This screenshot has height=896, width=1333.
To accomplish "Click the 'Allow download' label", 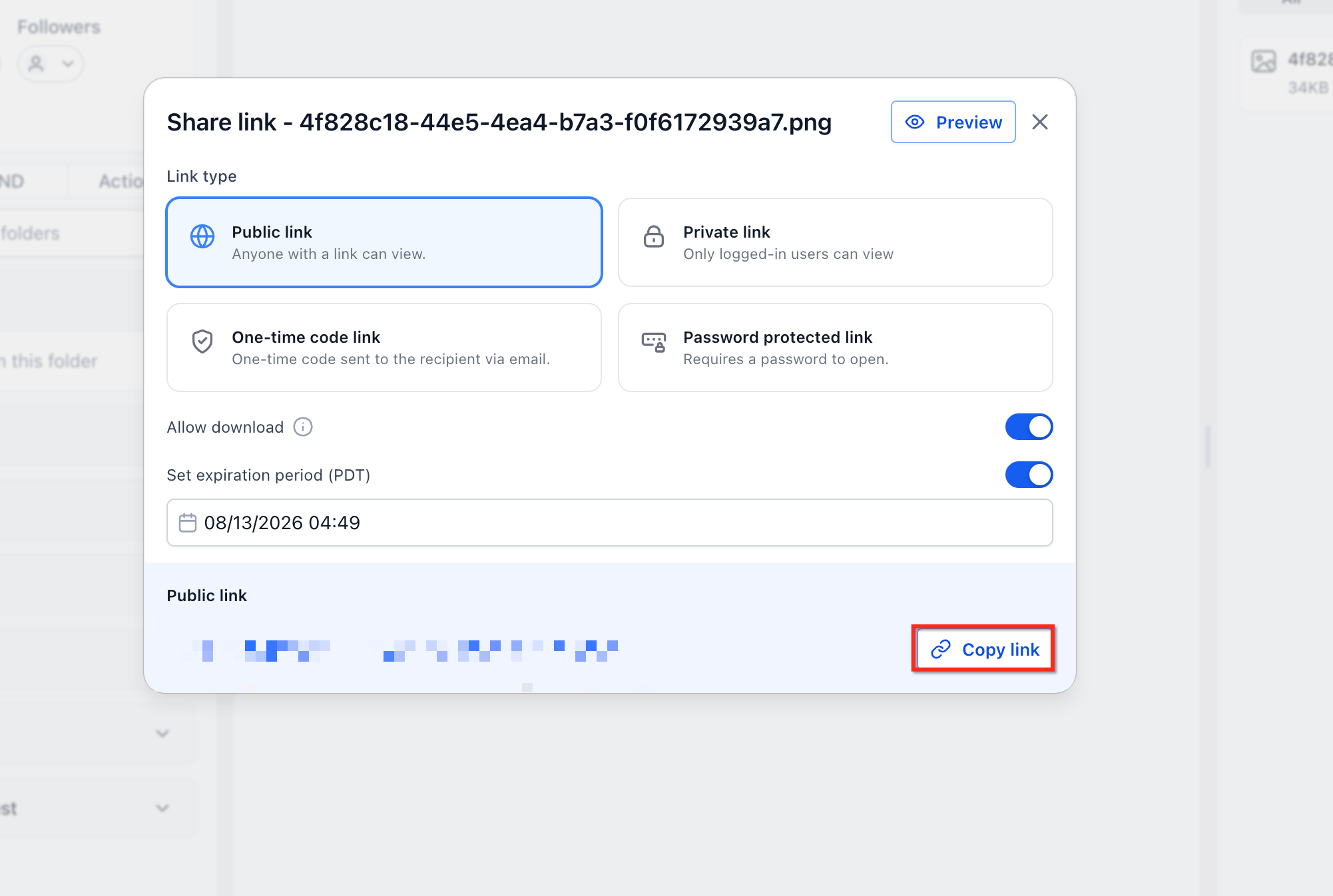I will pos(225,427).
